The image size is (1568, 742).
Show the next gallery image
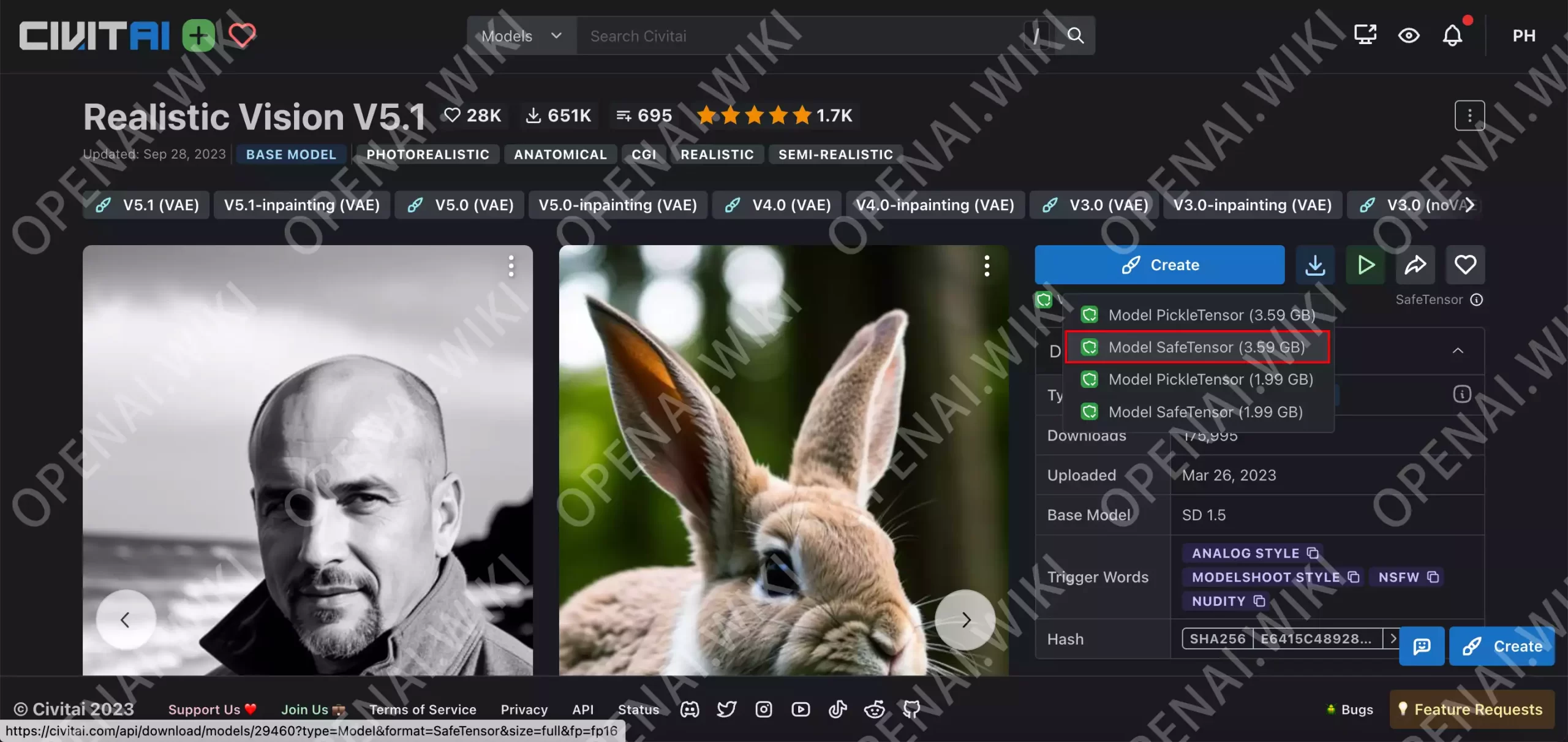[x=965, y=619]
